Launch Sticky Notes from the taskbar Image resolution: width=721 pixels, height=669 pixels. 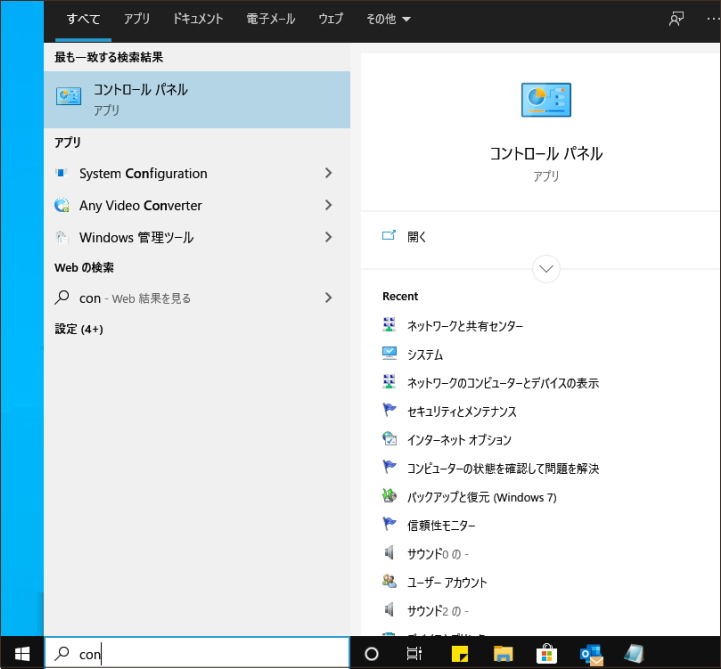[461, 654]
